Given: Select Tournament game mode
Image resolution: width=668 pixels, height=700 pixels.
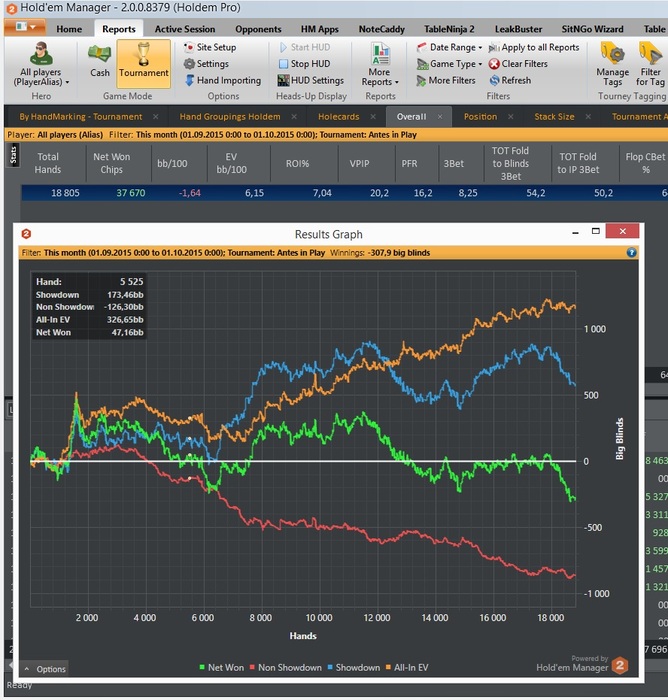Looking at the screenshot, I should pos(143,63).
